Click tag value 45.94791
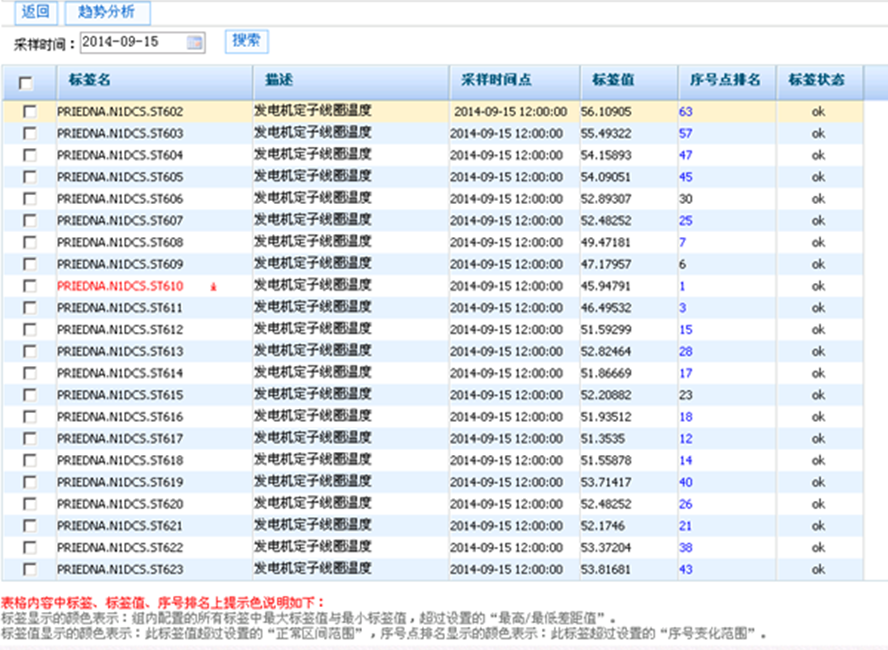This screenshot has width=888, height=650. tap(605, 286)
